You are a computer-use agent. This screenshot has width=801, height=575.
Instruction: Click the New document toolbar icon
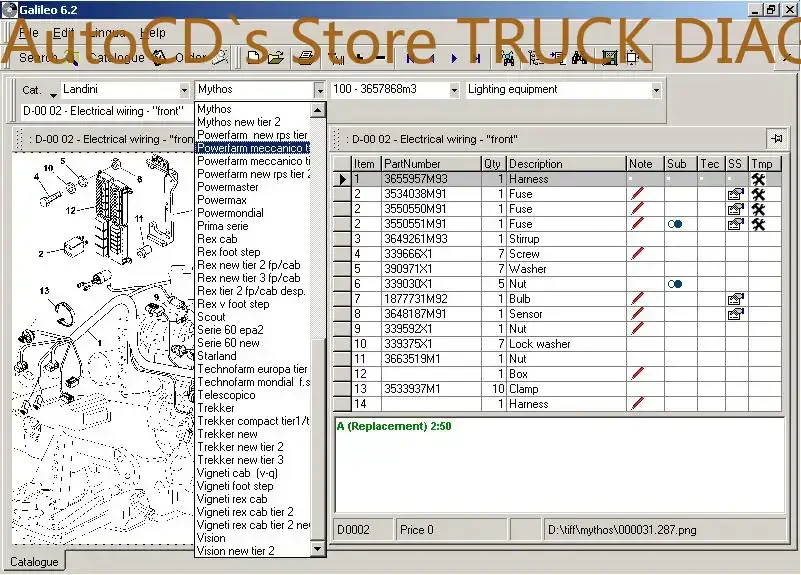tap(253, 58)
